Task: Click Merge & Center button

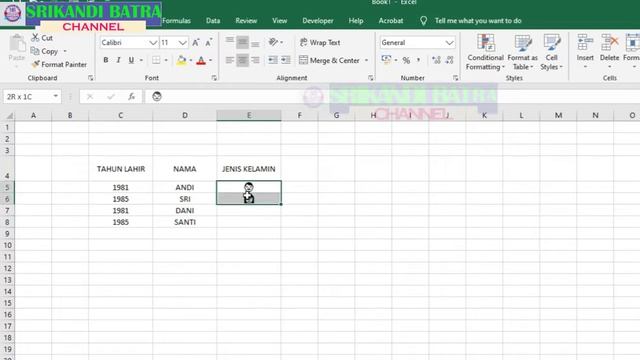Action: pyautogui.click(x=329, y=60)
